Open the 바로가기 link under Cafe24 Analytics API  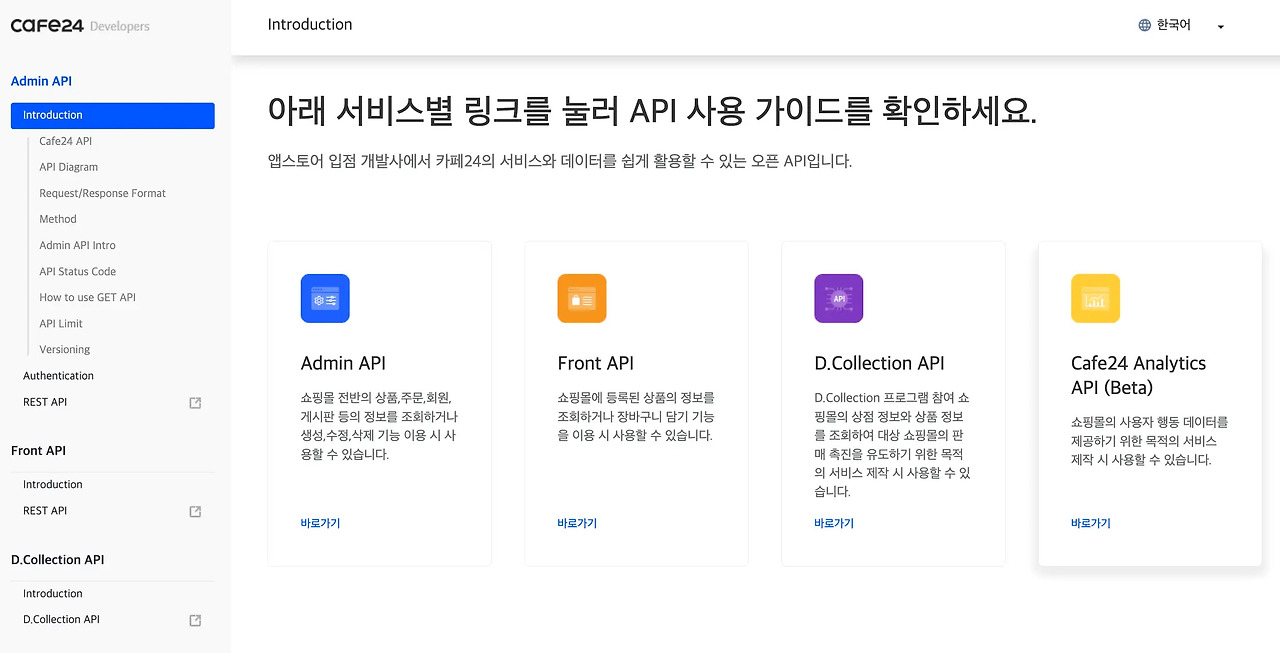coord(1090,522)
